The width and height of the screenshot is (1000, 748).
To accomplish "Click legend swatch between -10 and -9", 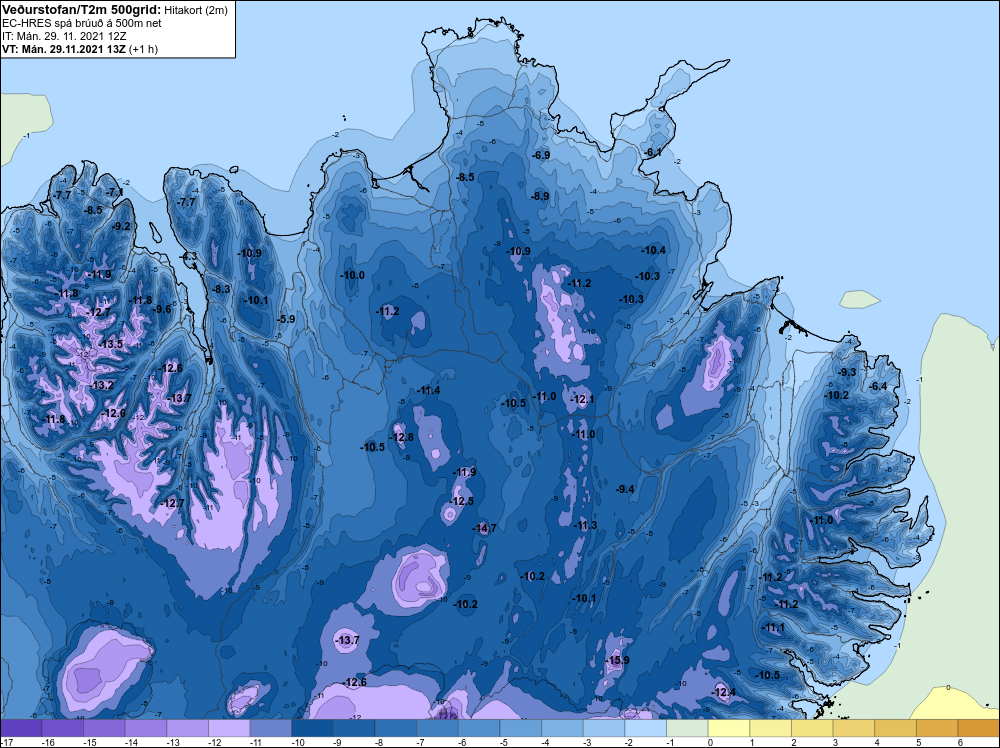I will tap(312, 728).
